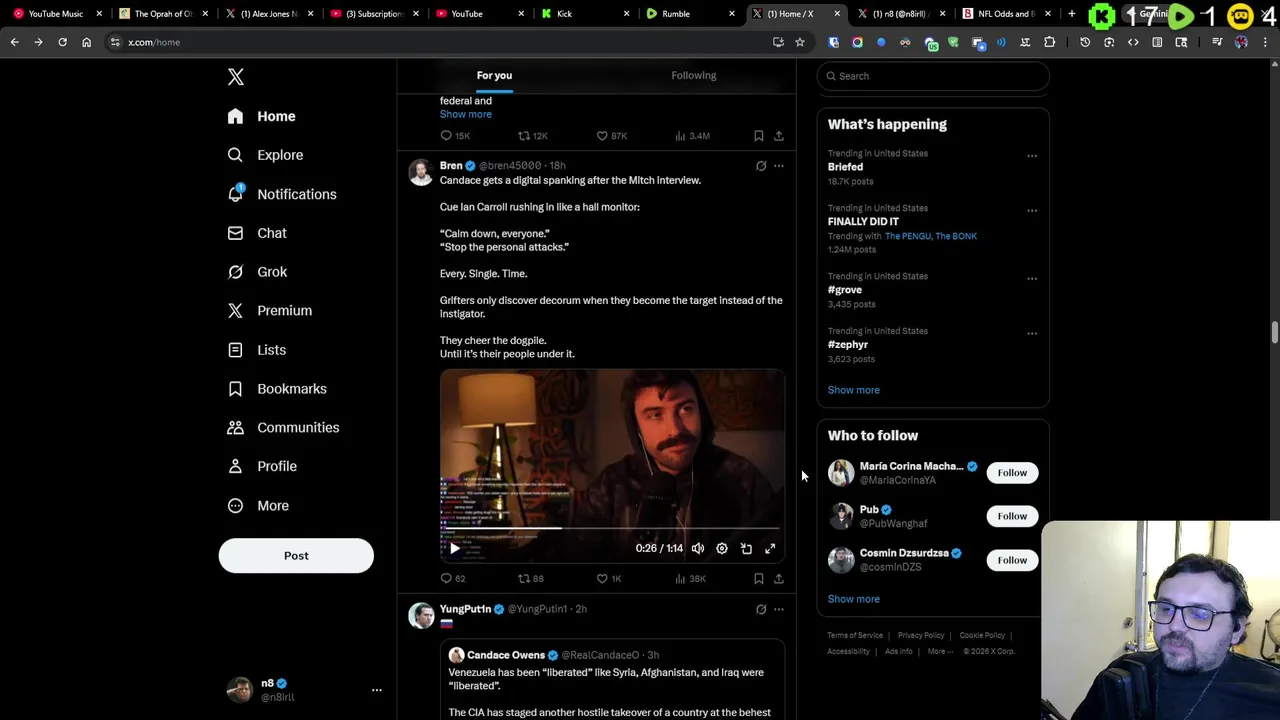The height and width of the screenshot is (720, 1280).
Task: Follow Pub
Action: click(1012, 516)
